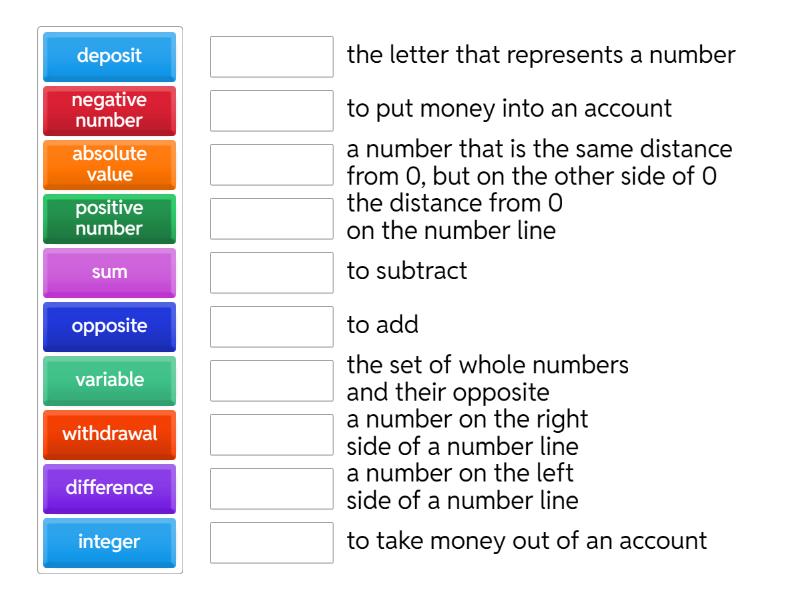This screenshot has width=800, height=600.
Task: Click the answer box next to 'to subtract'
Action: 272,272
